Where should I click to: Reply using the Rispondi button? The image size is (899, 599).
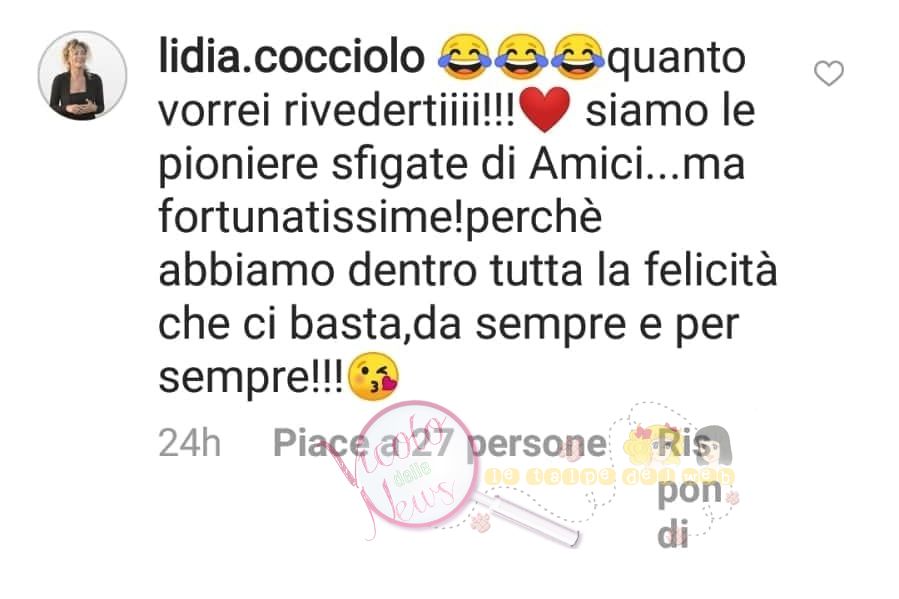point(690,489)
